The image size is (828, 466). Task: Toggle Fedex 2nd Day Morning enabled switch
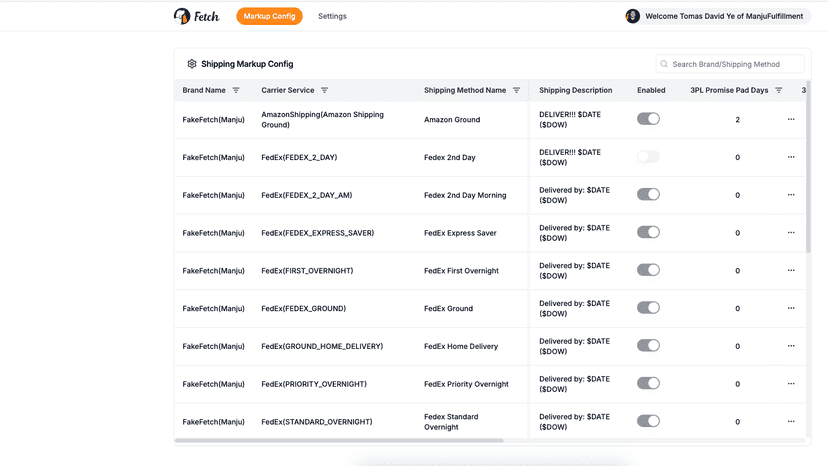648,194
